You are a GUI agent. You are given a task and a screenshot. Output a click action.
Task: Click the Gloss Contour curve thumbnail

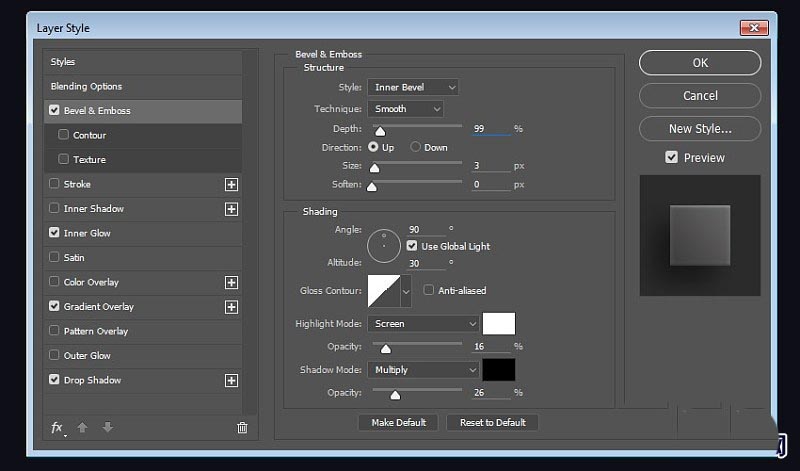pos(384,291)
